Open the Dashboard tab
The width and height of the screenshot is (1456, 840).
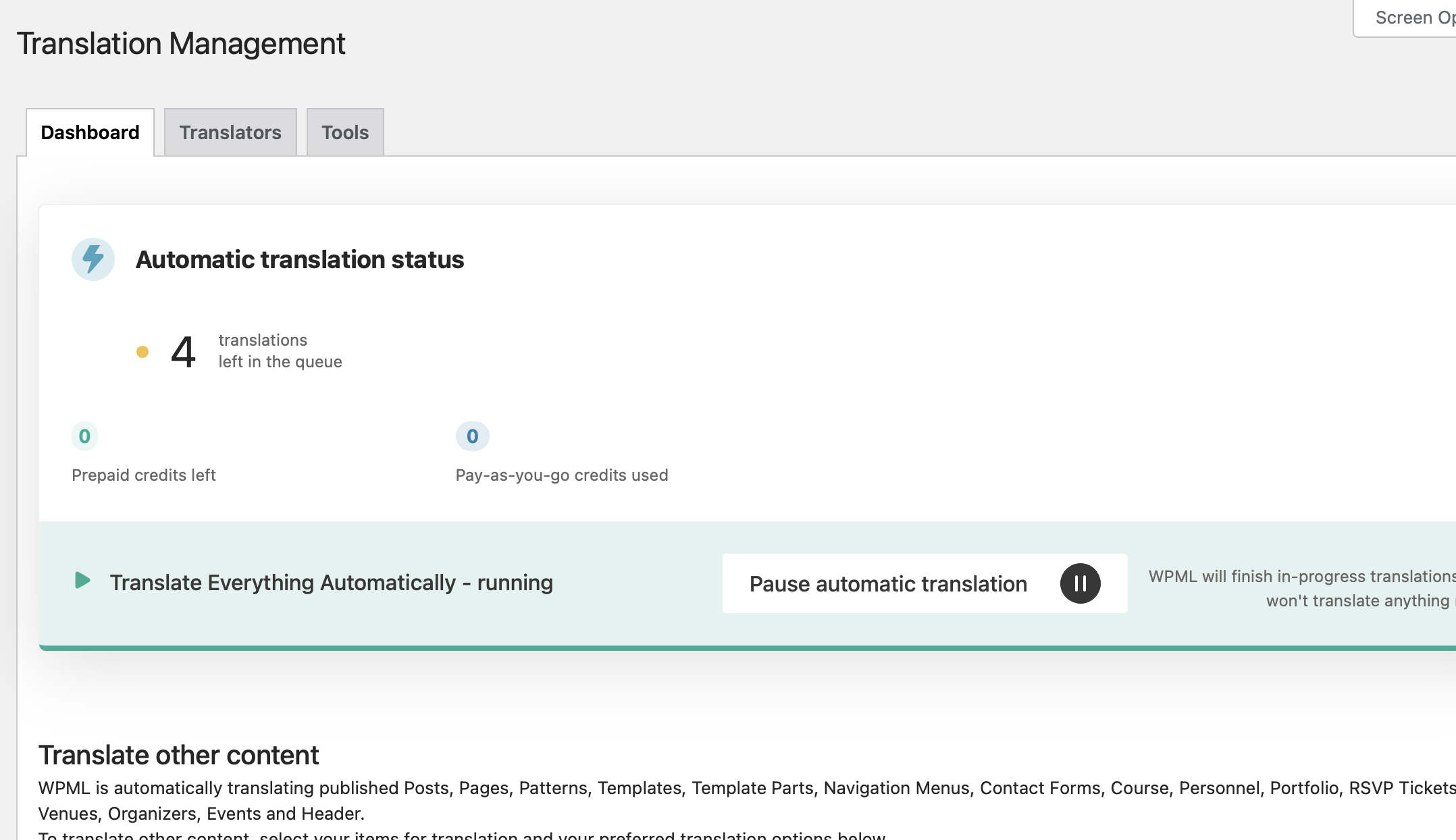[90, 132]
